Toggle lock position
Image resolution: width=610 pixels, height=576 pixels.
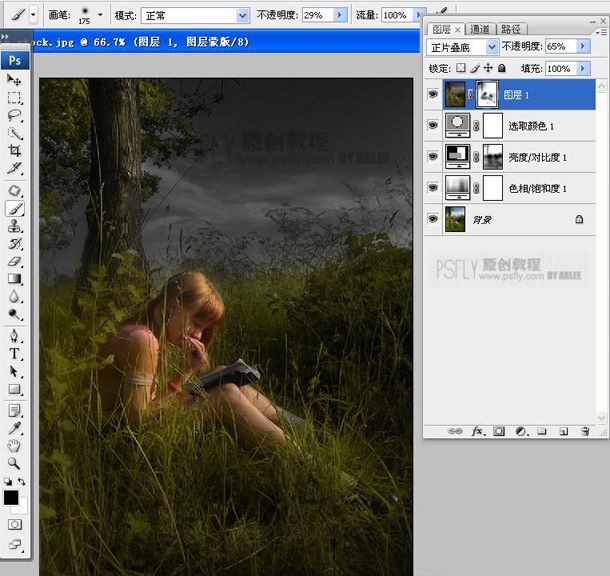488,68
